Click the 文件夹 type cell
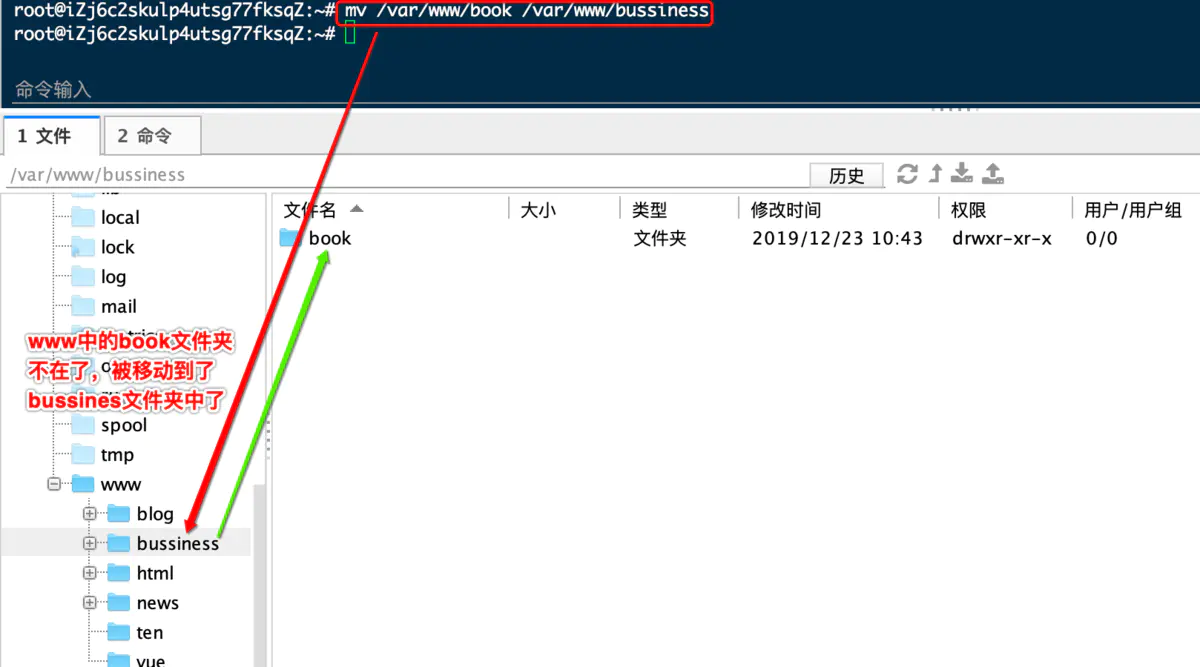 tap(660, 238)
